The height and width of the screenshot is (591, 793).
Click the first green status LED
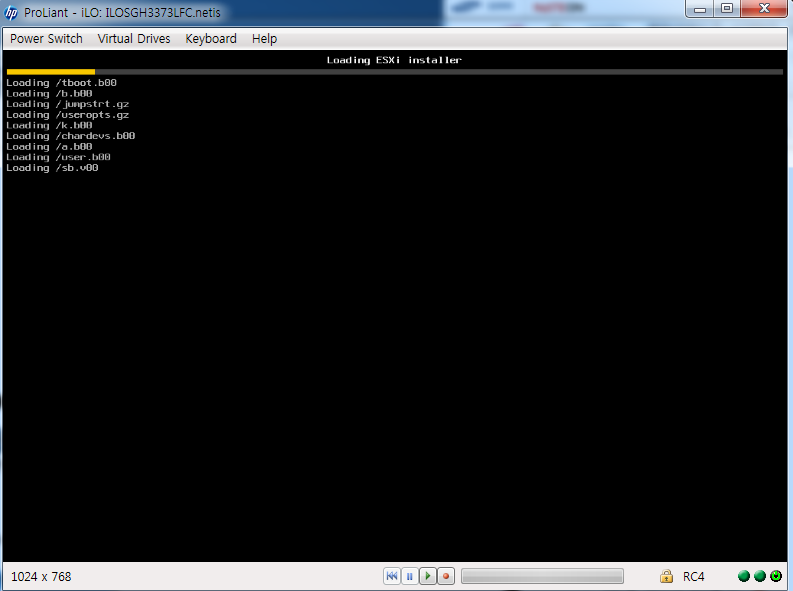[x=744, y=576]
